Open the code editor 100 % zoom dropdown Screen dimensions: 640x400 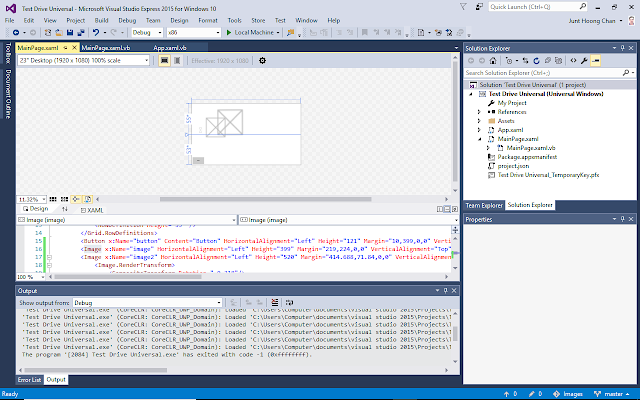tap(31, 277)
